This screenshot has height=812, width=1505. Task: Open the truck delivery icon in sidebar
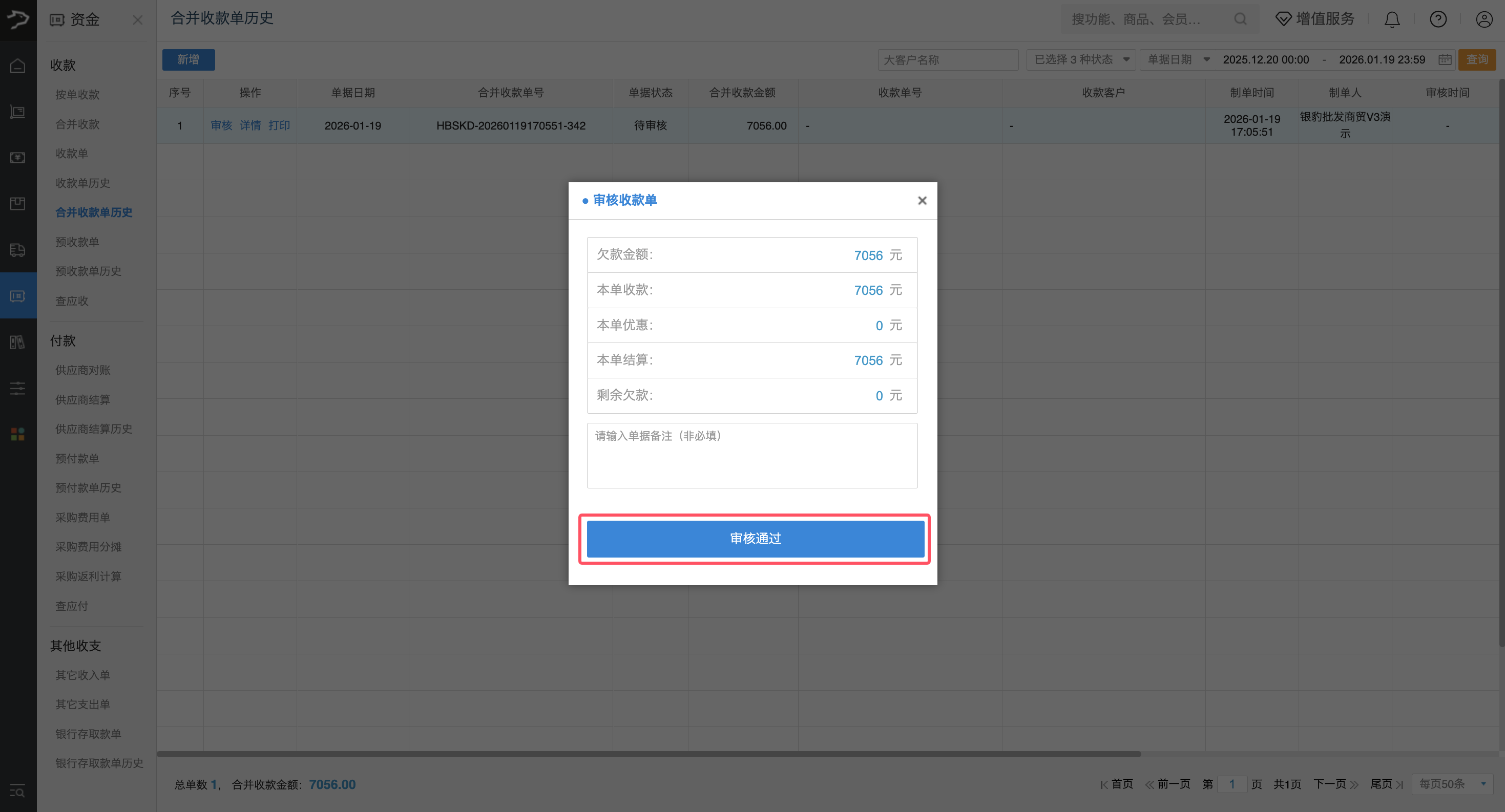17,250
